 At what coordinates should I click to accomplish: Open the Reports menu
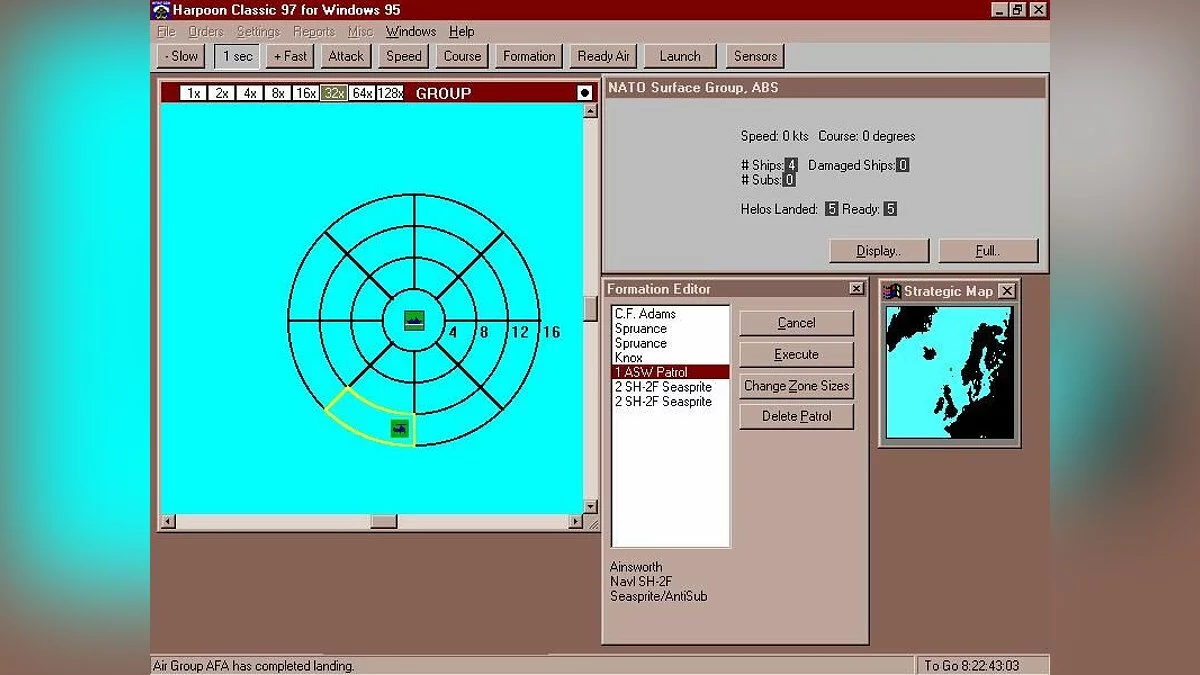[x=314, y=32]
